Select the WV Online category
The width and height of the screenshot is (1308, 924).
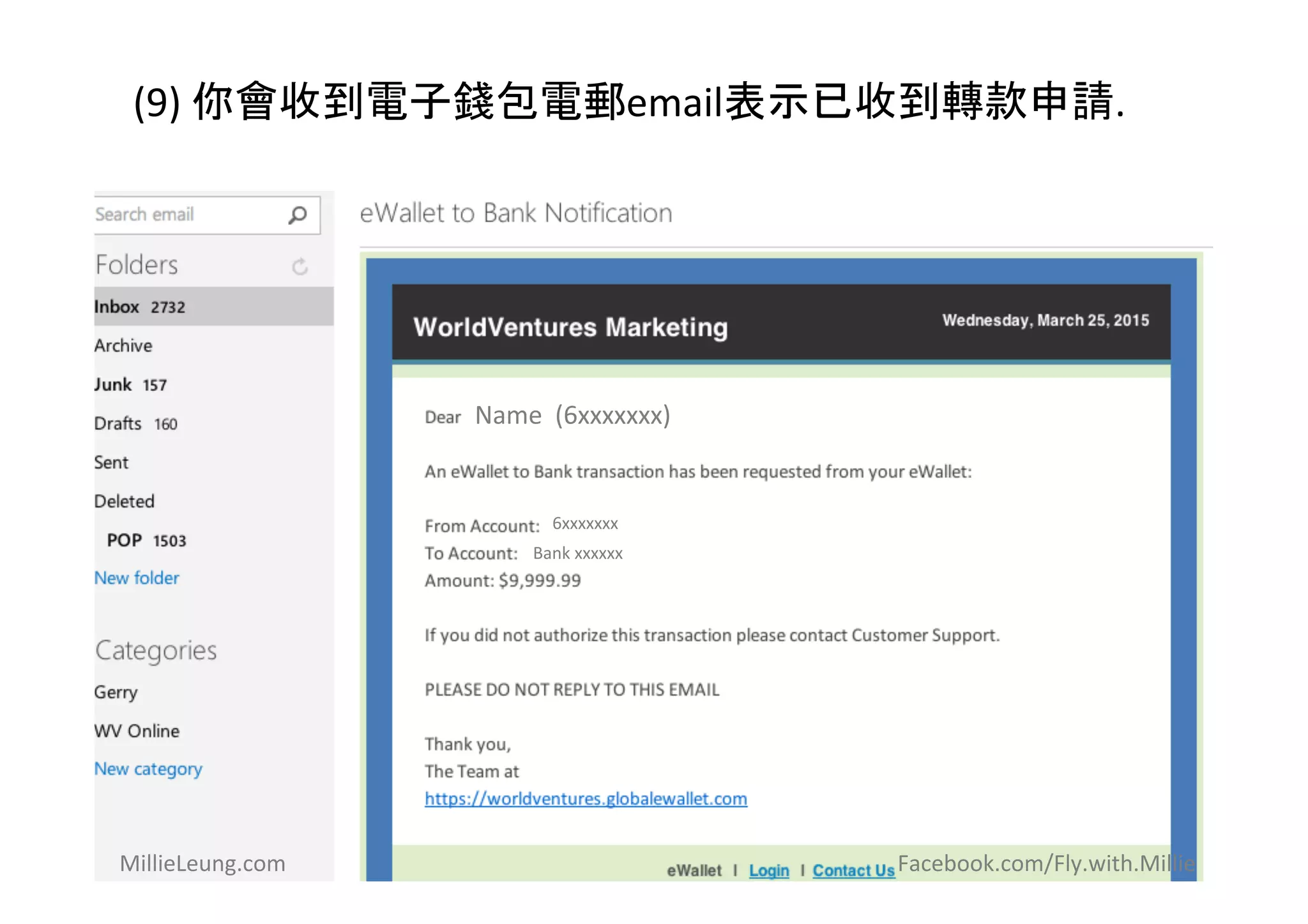click(x=137, y=731)
